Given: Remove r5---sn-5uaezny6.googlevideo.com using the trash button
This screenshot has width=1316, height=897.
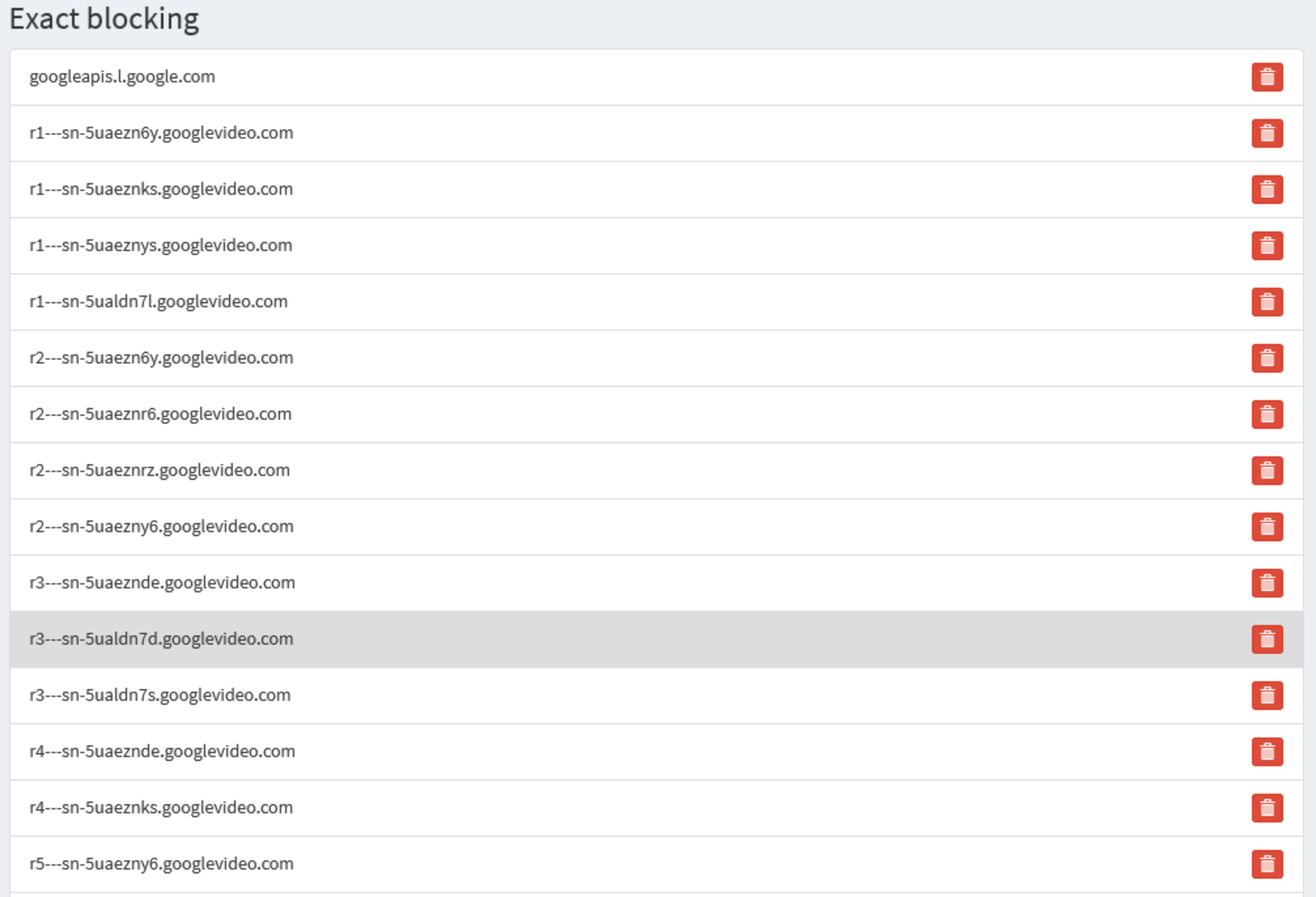Looking at the screenshot, I should point(1267,864).
